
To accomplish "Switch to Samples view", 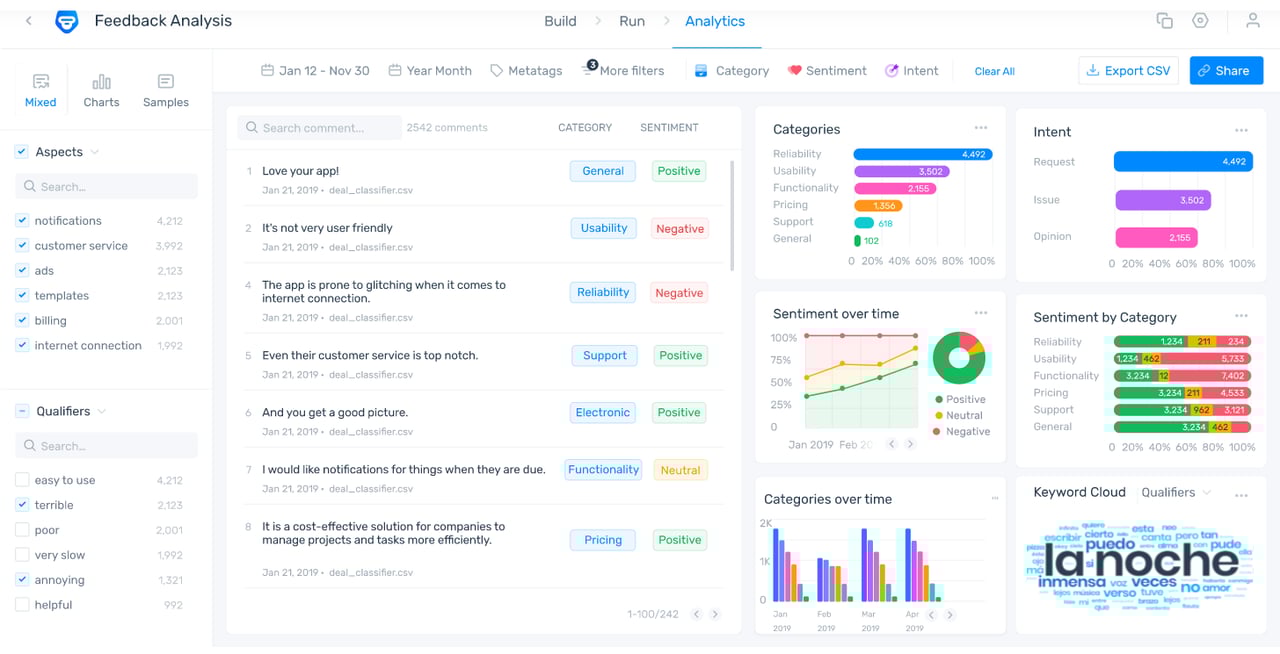I will click(166, 90).
